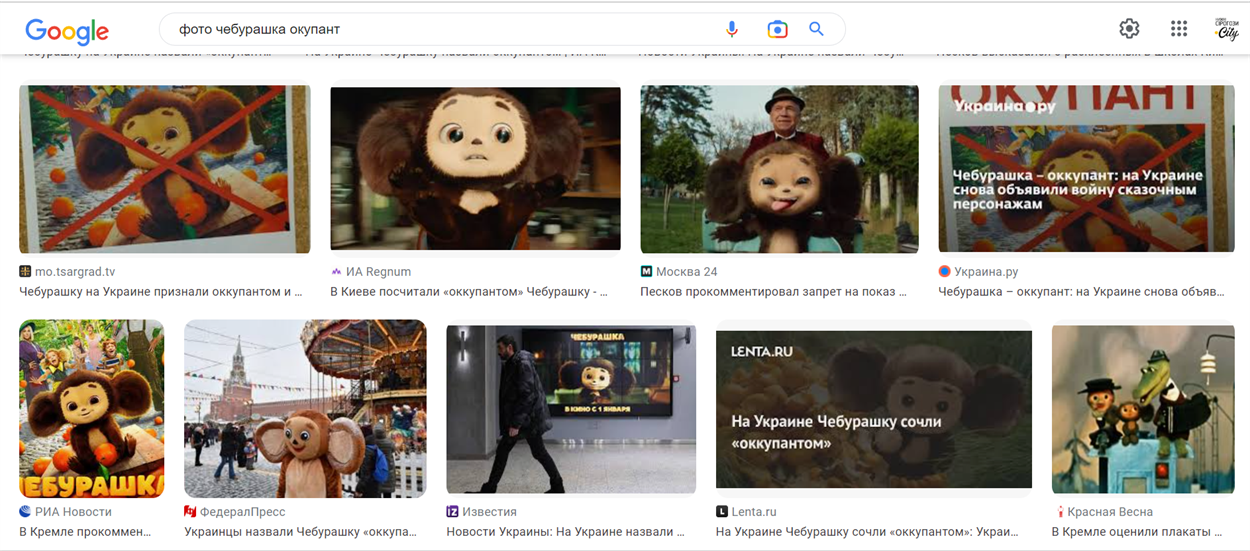
Task: Open link 'На Украине Чебурашку сочли «оккупантом»: Украи...'
Action: [867, 532]
